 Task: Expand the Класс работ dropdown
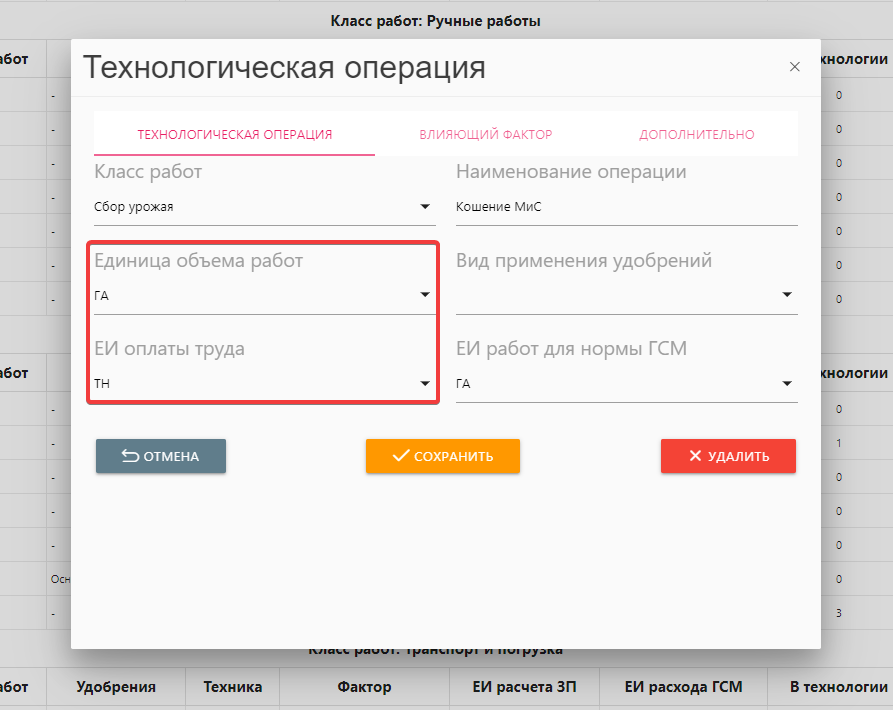tap(425, 208)
